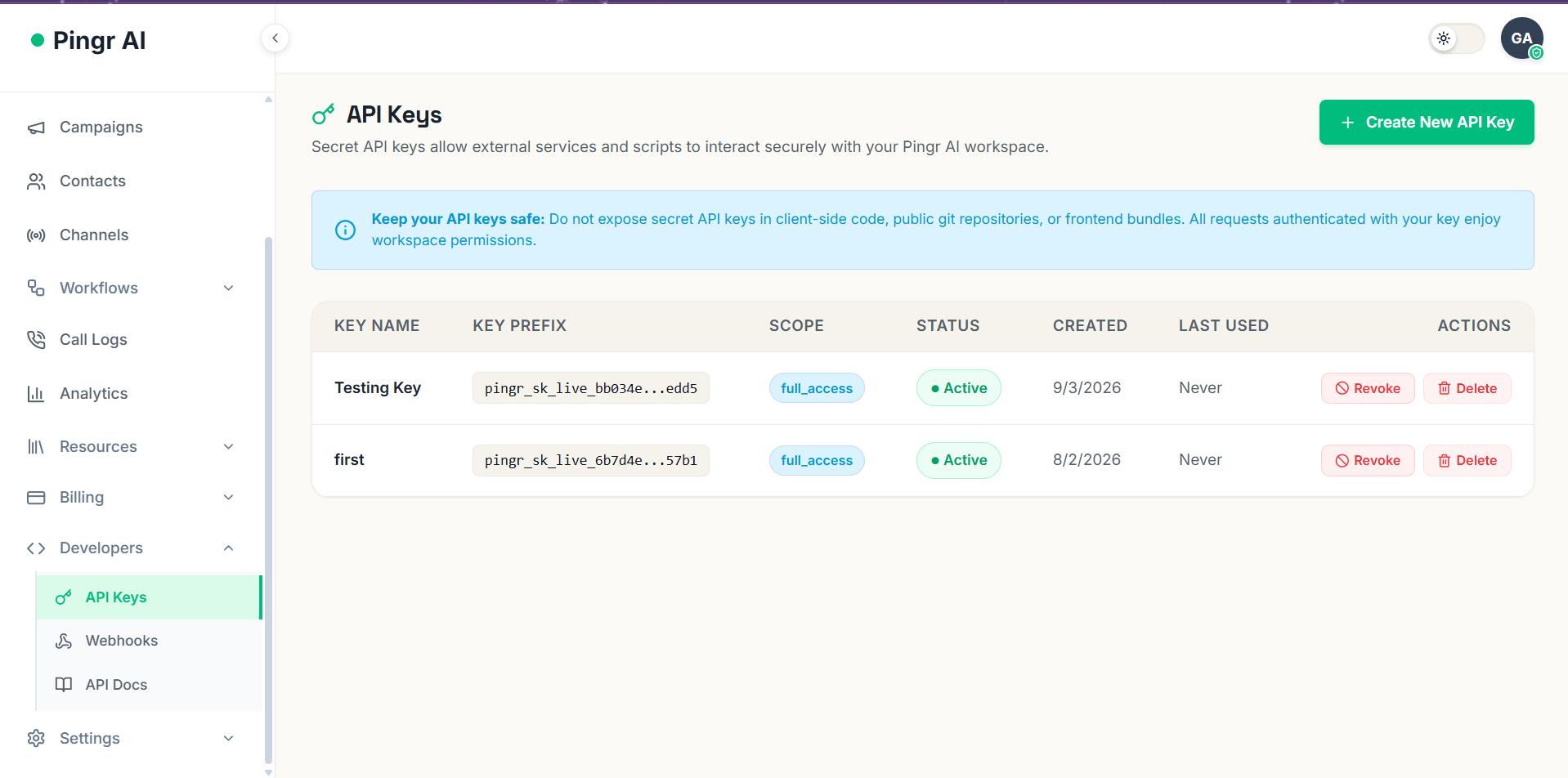1568x778 pixels.
Task: Revoke the key named first
Action: (1368, 461)
